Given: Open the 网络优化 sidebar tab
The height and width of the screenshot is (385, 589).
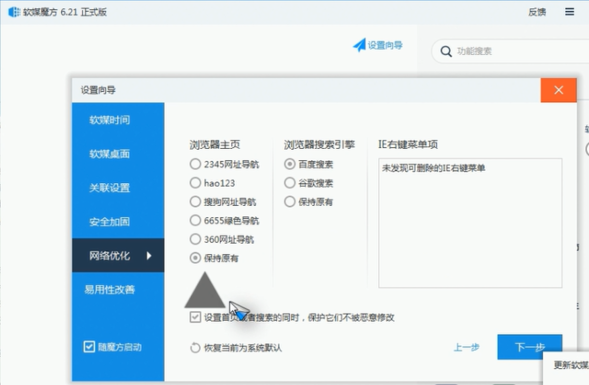Looking at the screenshot, I should click(118, 255).
